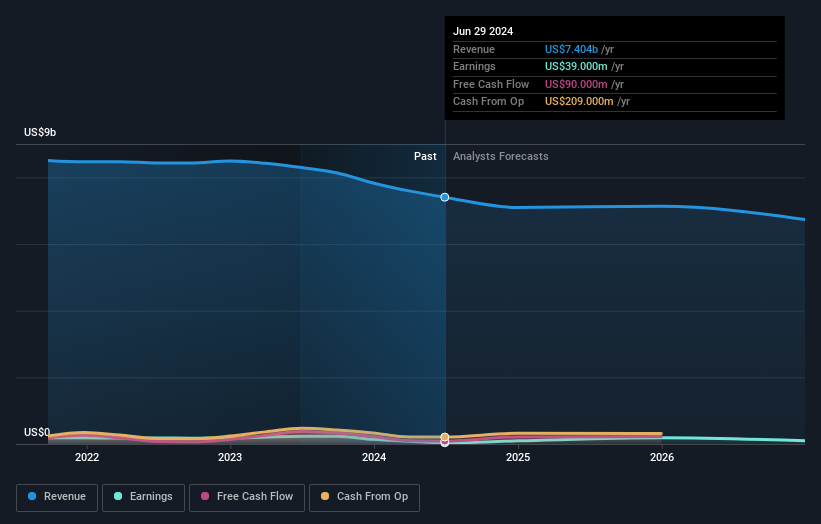This screenshot has height=524, width=821.
Task: Click the 2026 x-axis label
Action: pyautogui.click(x=662, y=458)
